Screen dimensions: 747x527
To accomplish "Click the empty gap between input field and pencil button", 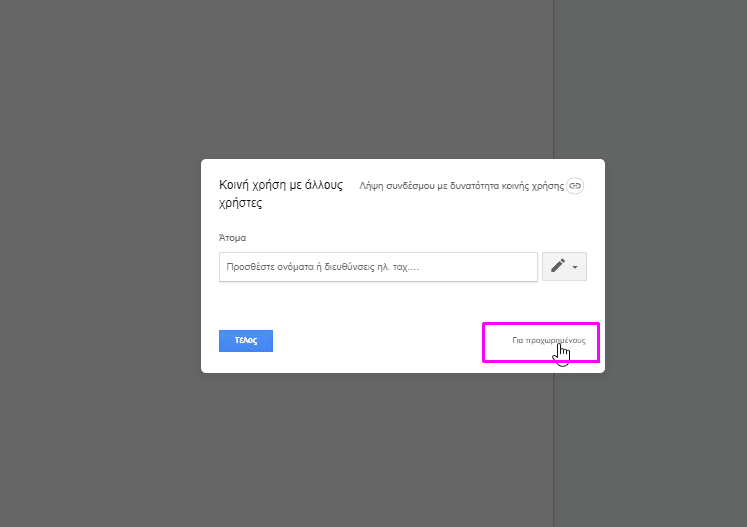I will [540, 268].
